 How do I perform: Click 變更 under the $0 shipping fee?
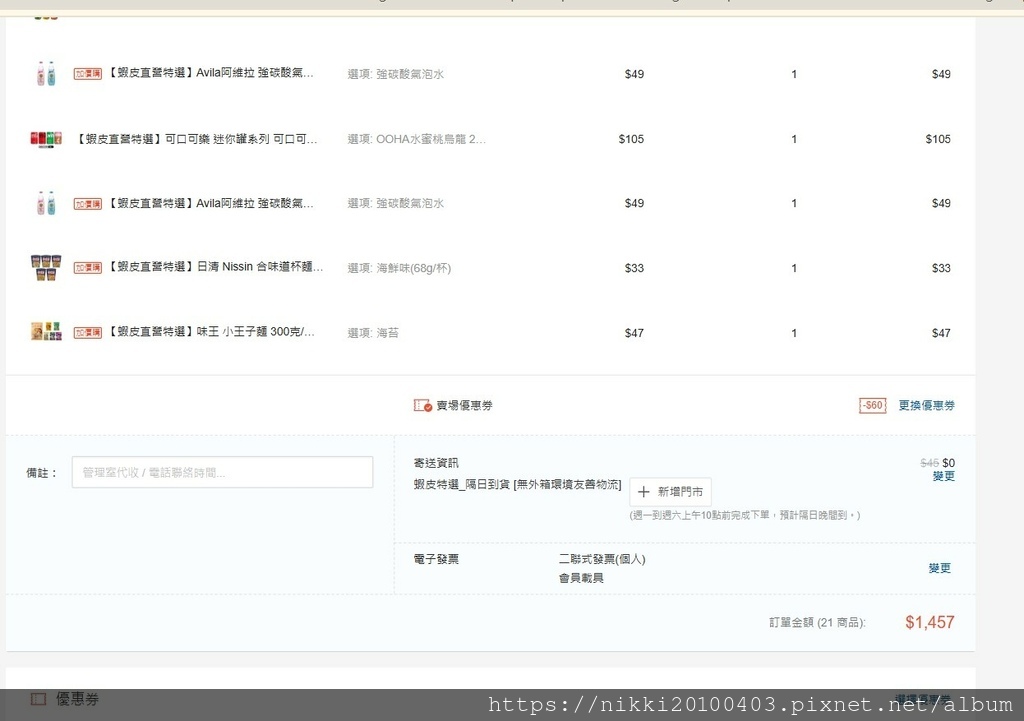click(943, 477)
